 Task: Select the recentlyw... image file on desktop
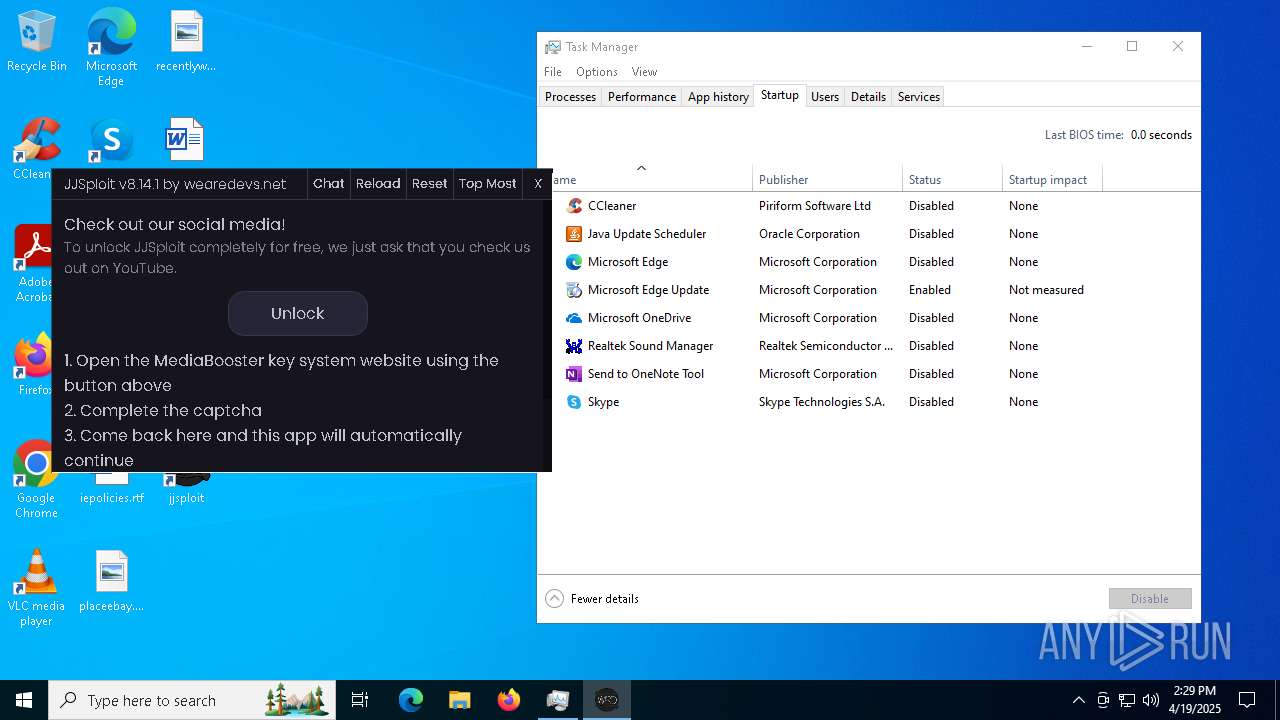pos(186,42)
